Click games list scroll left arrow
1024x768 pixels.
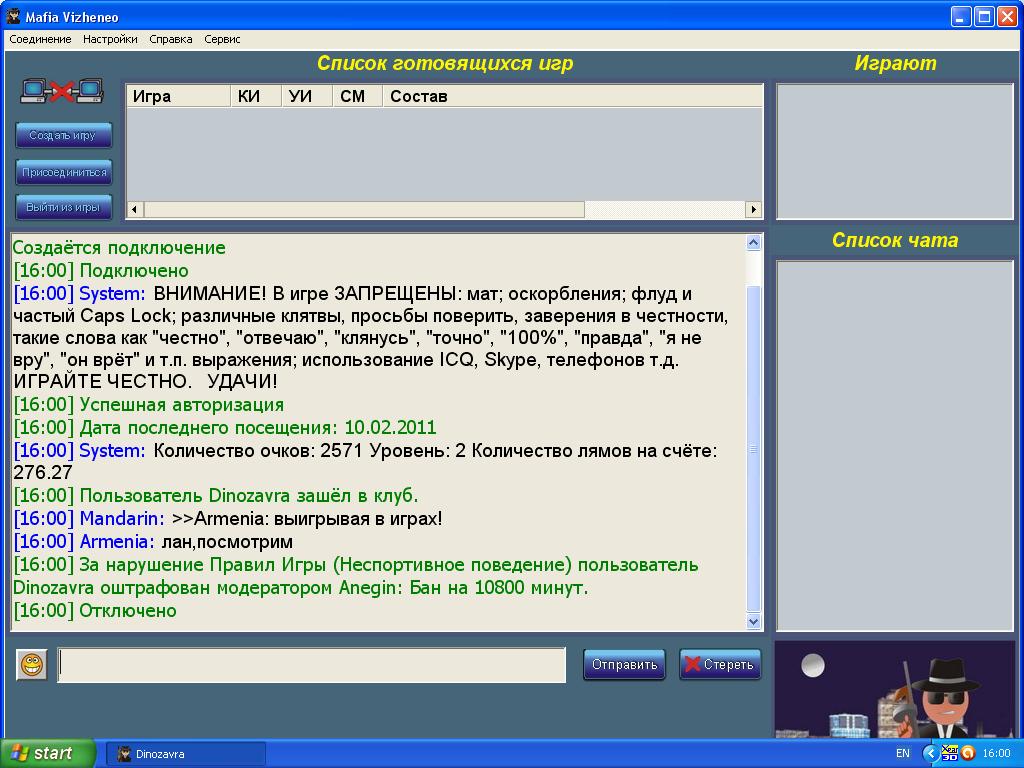135,210
